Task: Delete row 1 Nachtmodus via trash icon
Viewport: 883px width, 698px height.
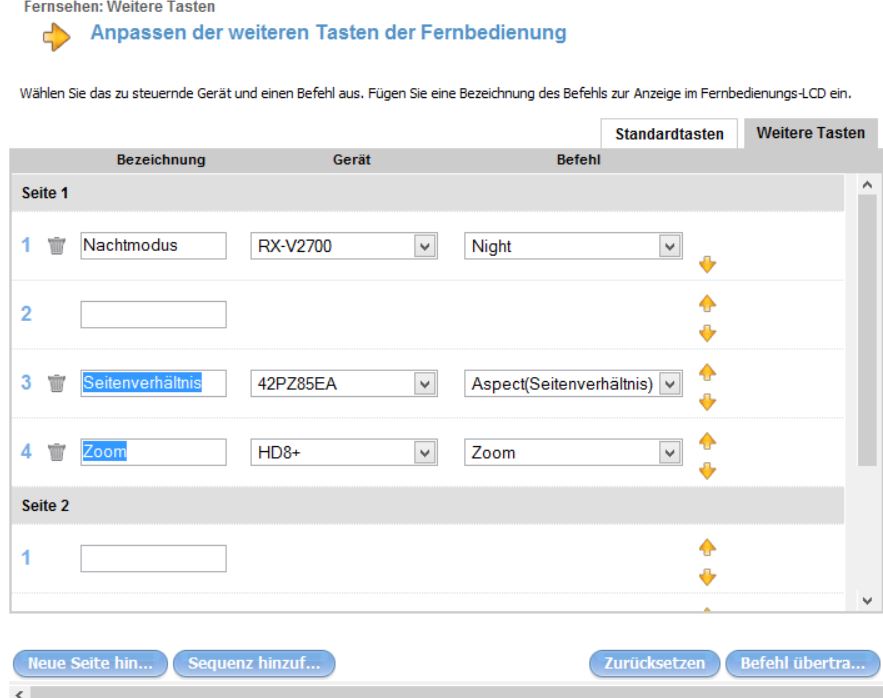Action: pos(58,246)
